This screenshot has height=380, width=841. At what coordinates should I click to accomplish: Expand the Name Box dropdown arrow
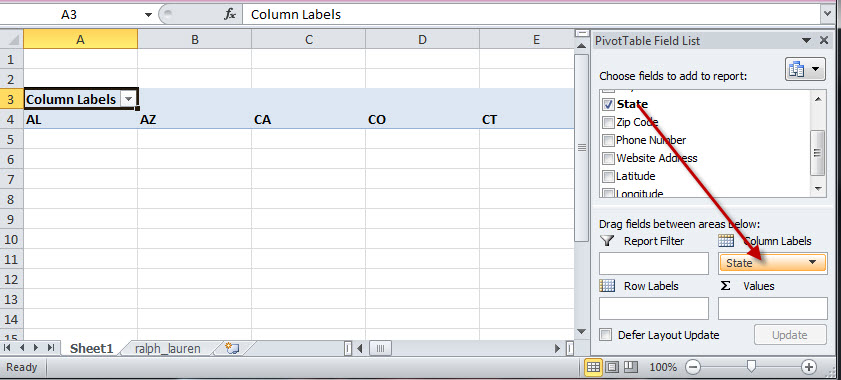[x=149, y=14]
